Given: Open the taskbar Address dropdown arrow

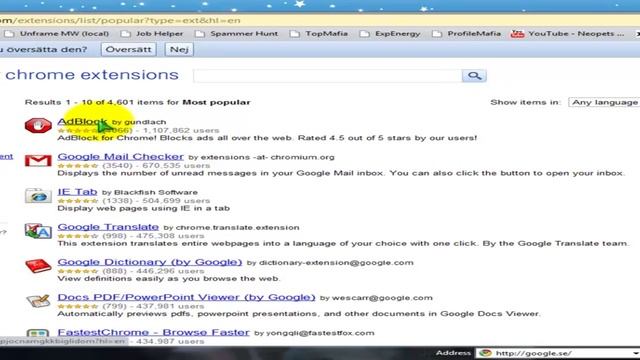Looking at the screenshot, I should tap(636, 353).
